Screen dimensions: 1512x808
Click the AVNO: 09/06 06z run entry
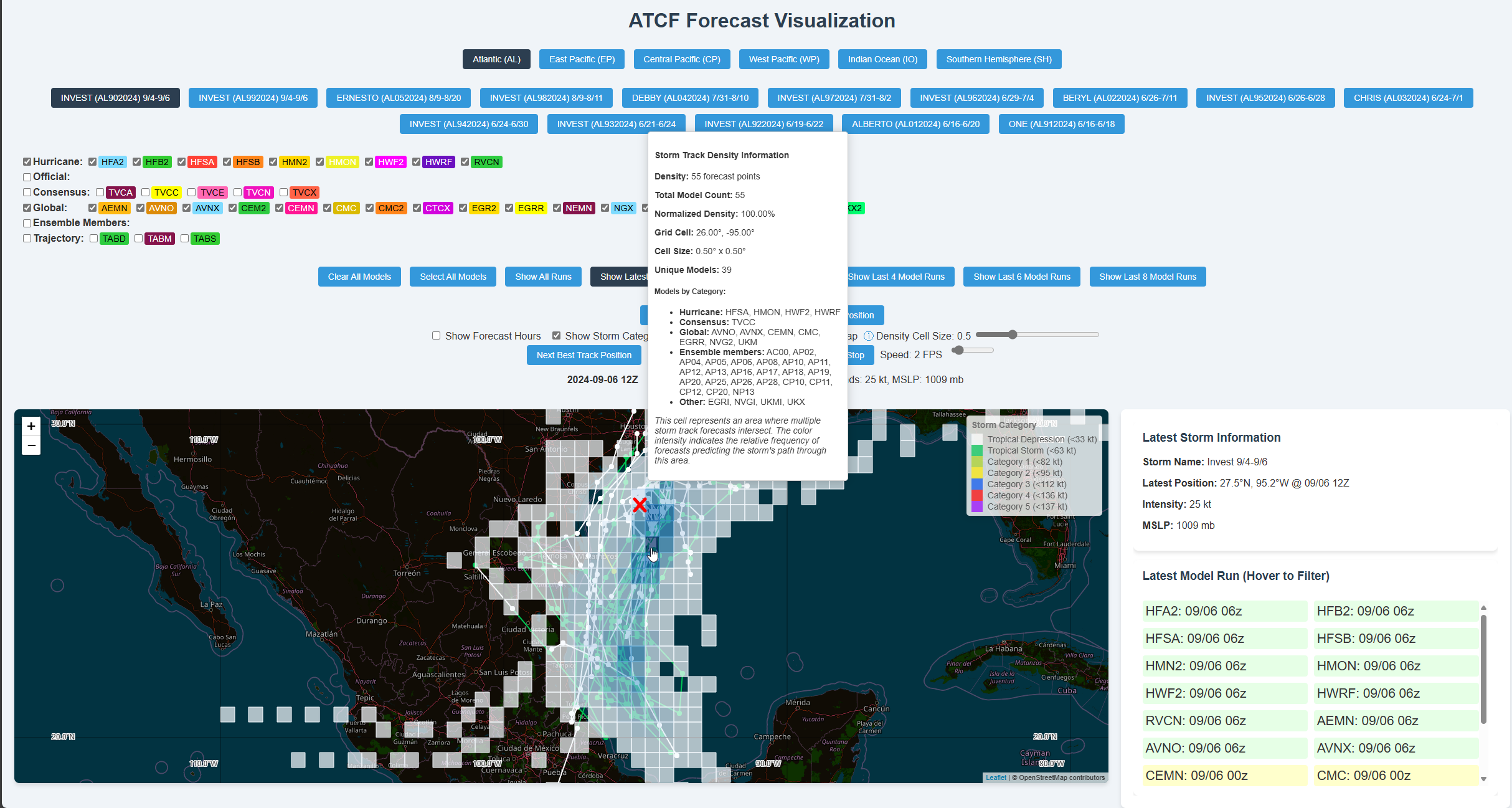click(1225, 748)
